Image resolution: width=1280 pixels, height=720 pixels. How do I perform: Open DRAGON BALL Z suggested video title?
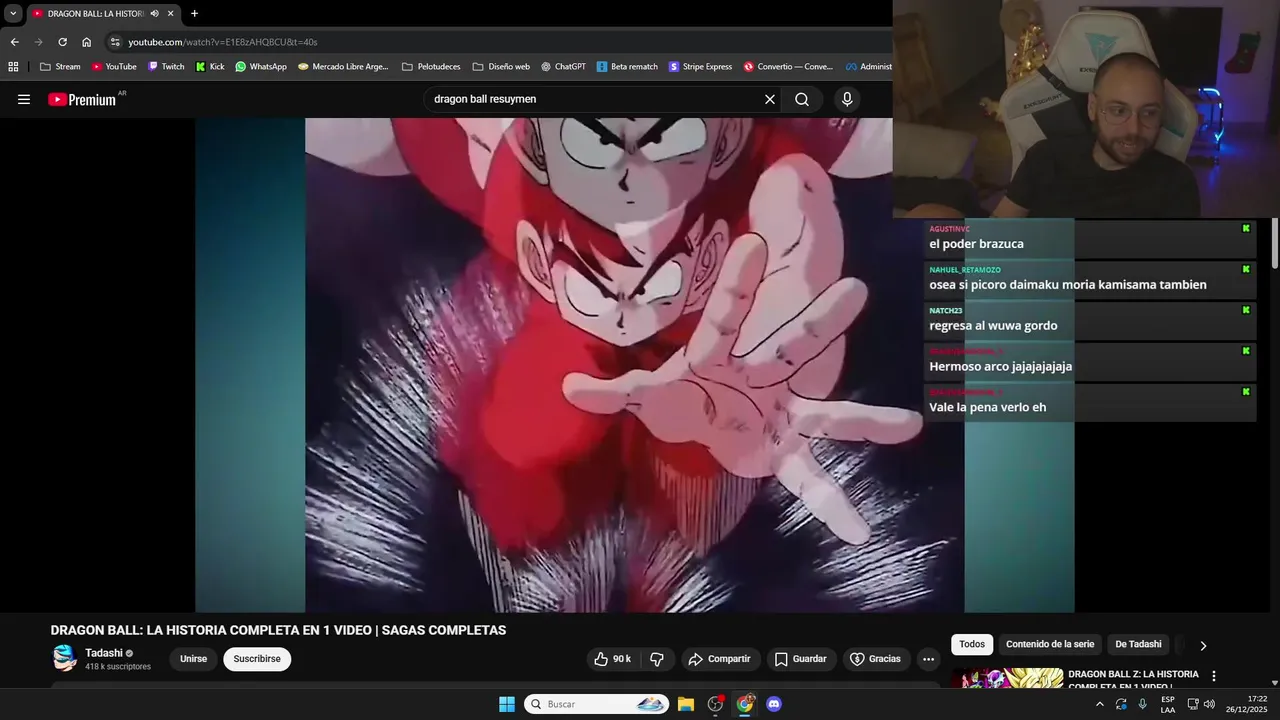coord(1133,680)
